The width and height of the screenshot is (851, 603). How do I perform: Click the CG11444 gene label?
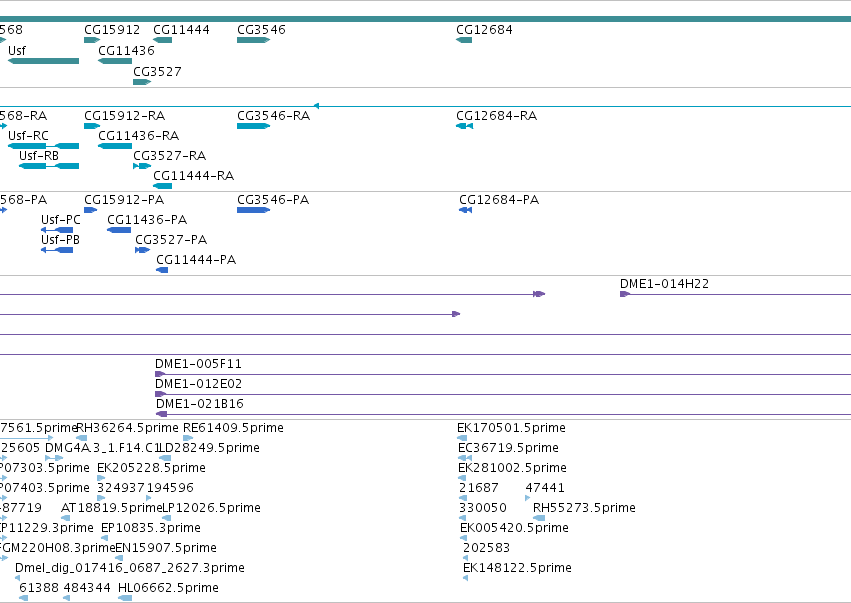point(181,29)
